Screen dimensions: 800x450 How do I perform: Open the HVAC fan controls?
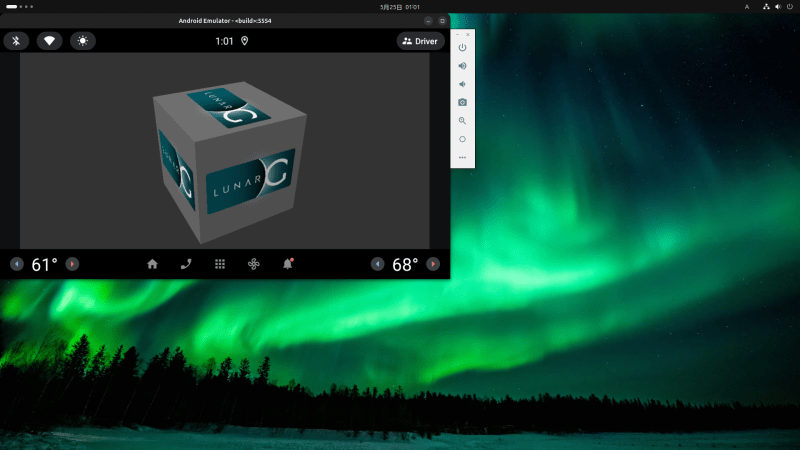tap(254, 264)
